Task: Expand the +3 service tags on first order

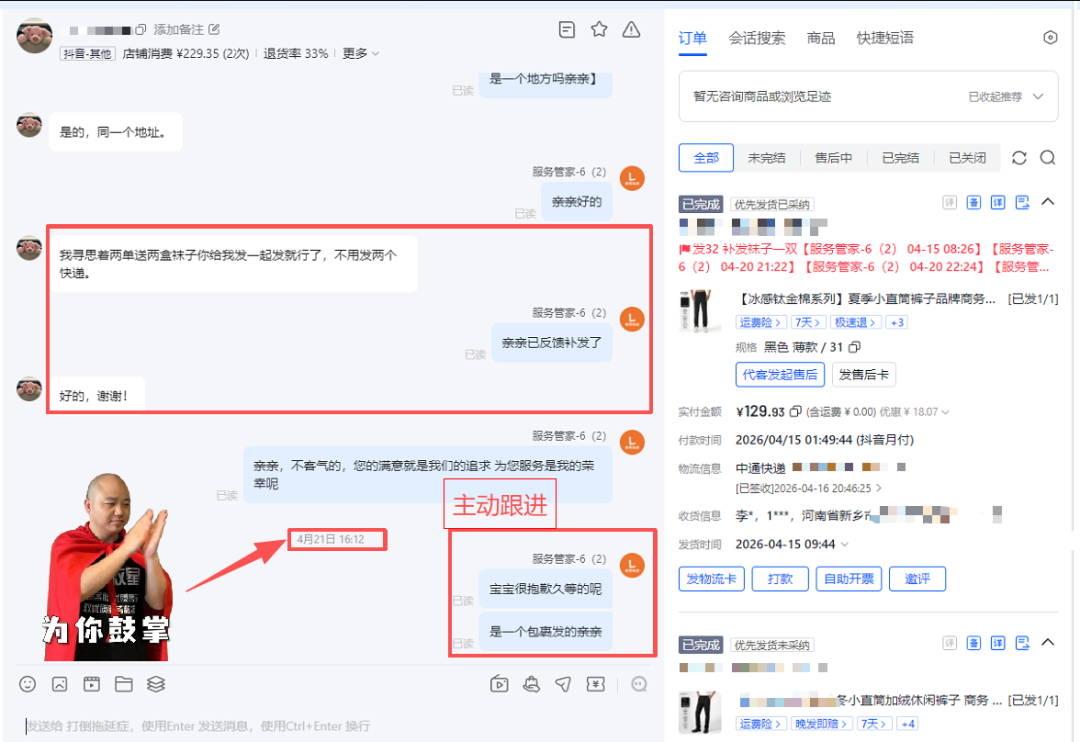Action: click(x=896, y=322)
